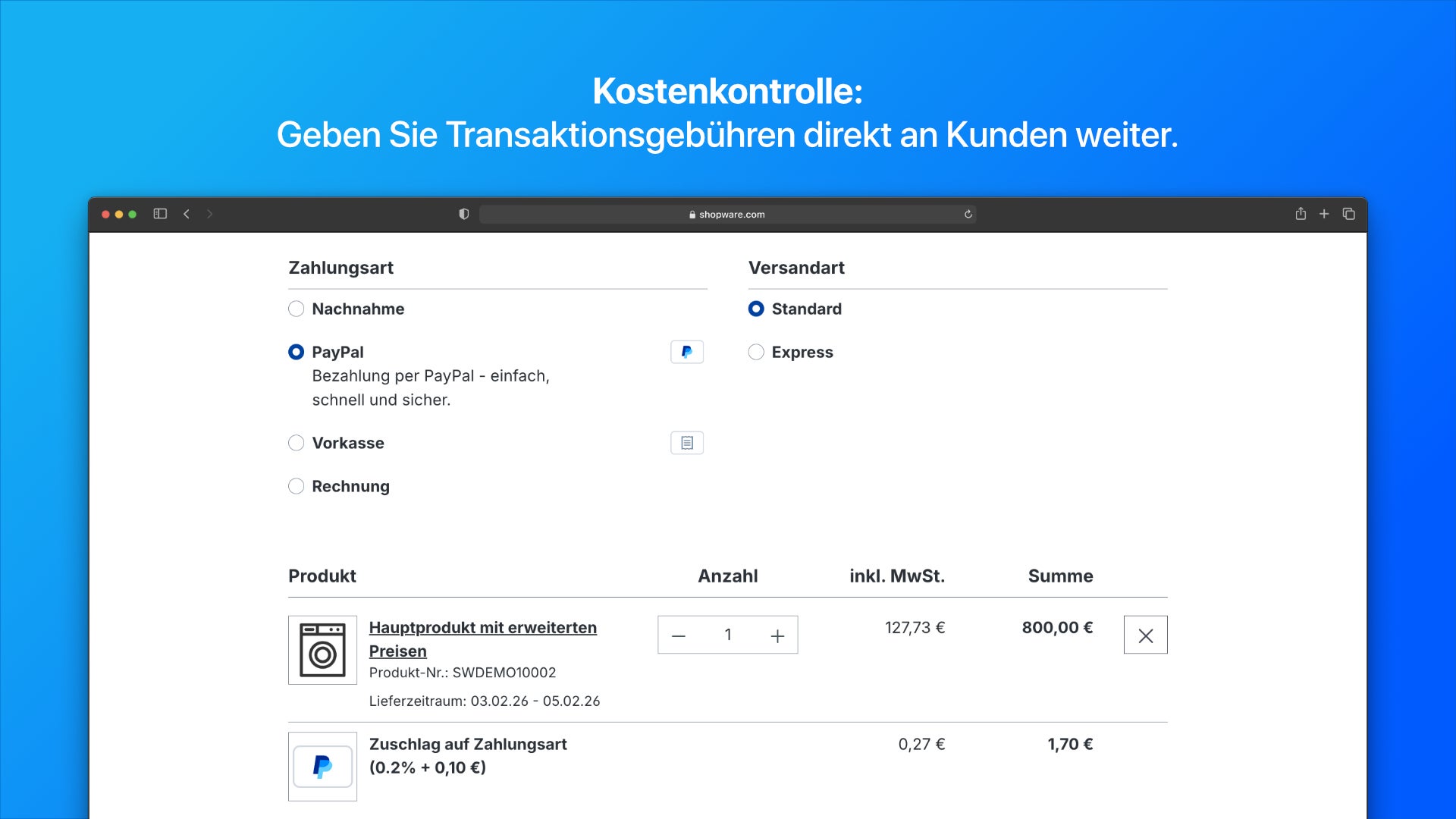
Task: Click the forward navigation chevron
Action: (x=209, y=214)
